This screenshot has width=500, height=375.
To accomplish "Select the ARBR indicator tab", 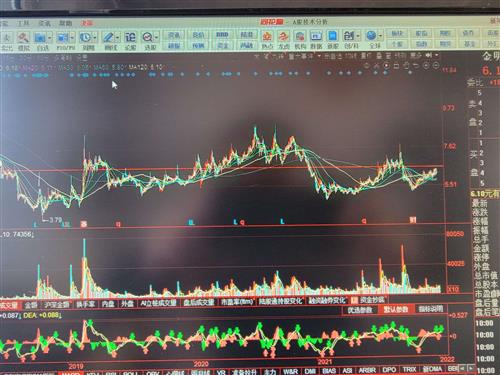I will (367, 370).
